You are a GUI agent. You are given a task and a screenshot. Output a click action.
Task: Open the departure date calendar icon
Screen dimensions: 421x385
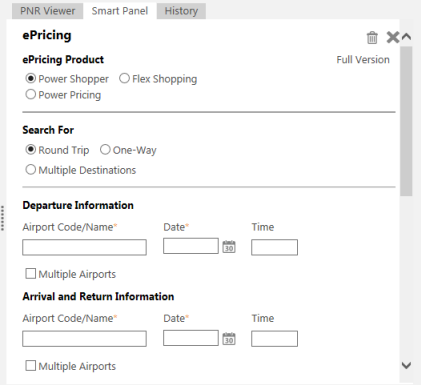pos(229,246)
